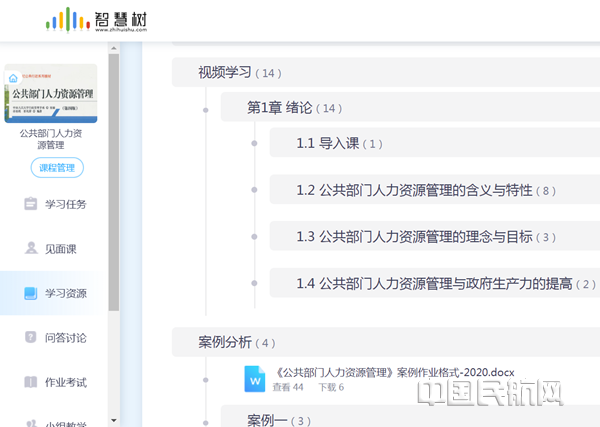
Task: Click the course title 公共部门人力资源管理
Action: point(51,139)
